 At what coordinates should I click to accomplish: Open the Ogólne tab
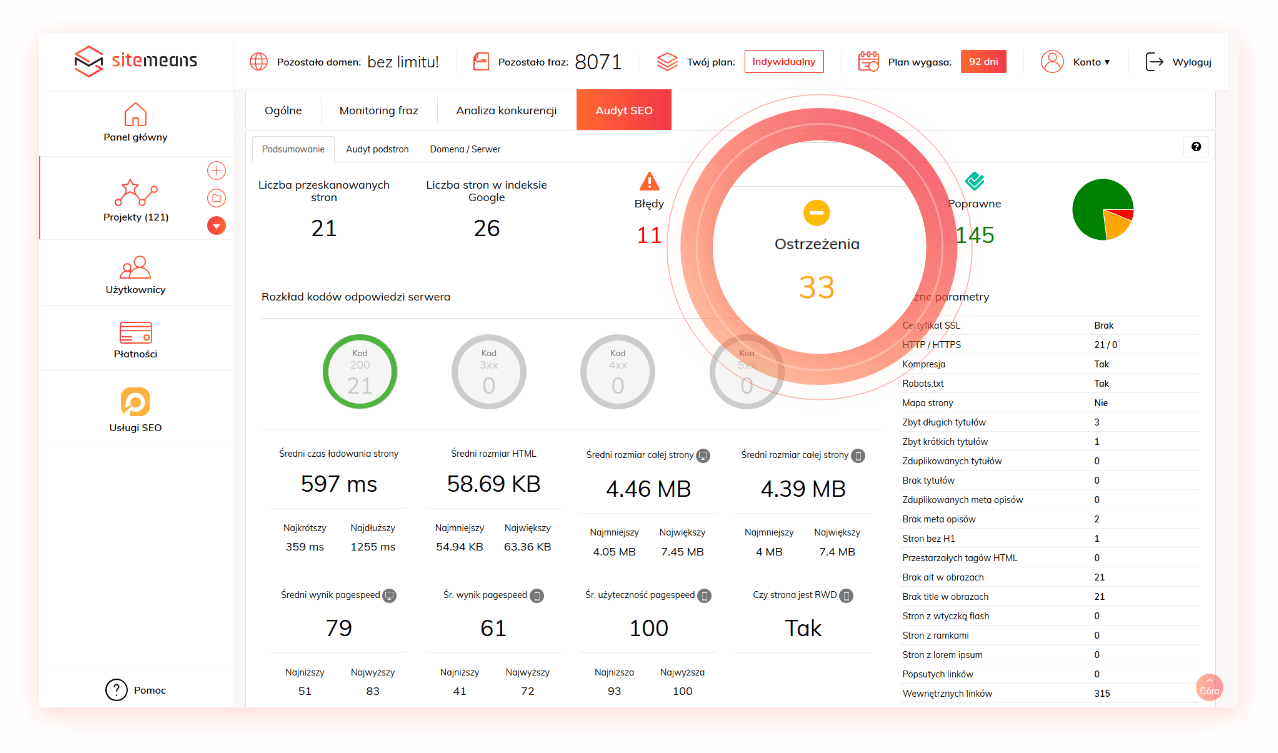[283, 111]
